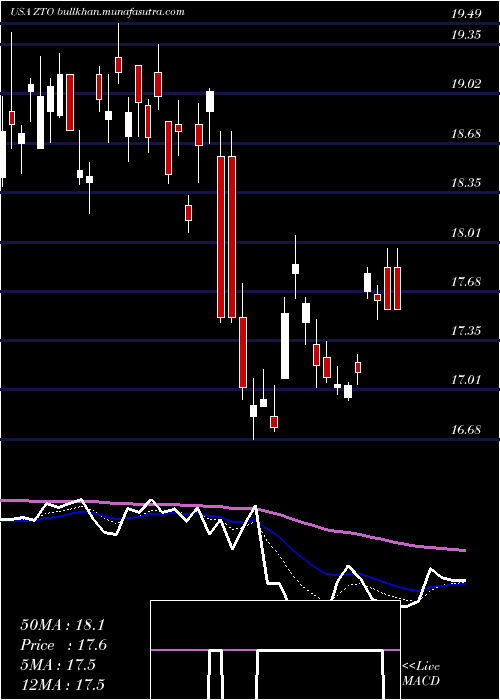Select the '5MA : 17.5' value
The image size is (500, 700).
coord(58,665)
